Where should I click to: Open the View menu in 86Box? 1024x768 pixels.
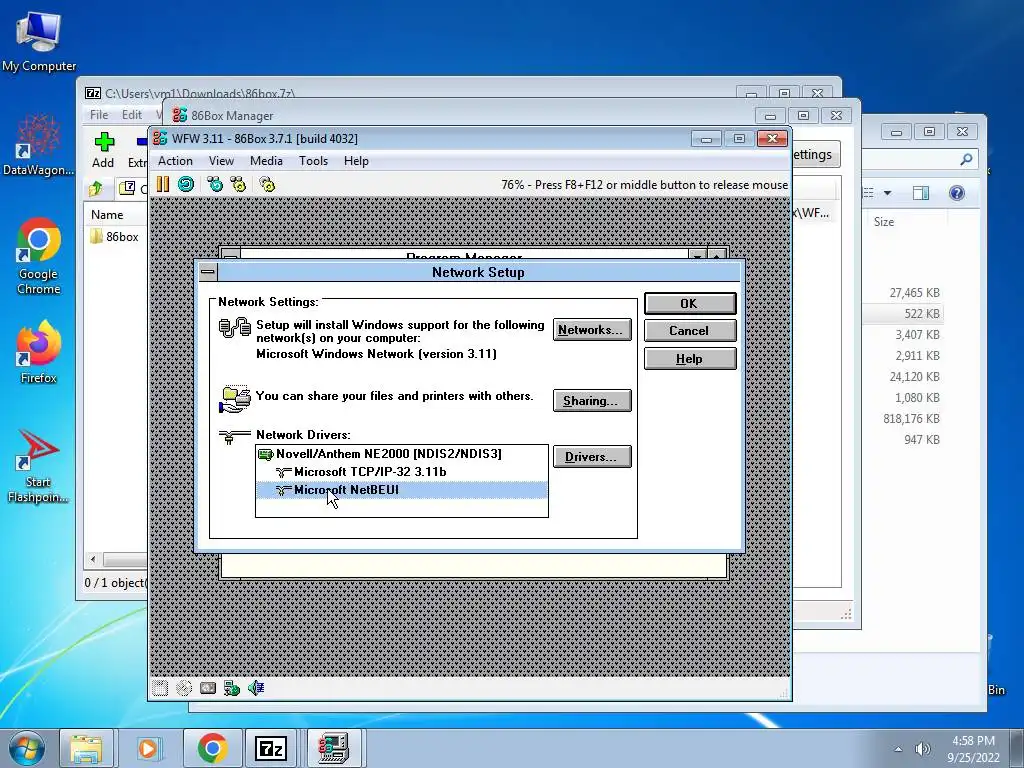tap(221, 161)
